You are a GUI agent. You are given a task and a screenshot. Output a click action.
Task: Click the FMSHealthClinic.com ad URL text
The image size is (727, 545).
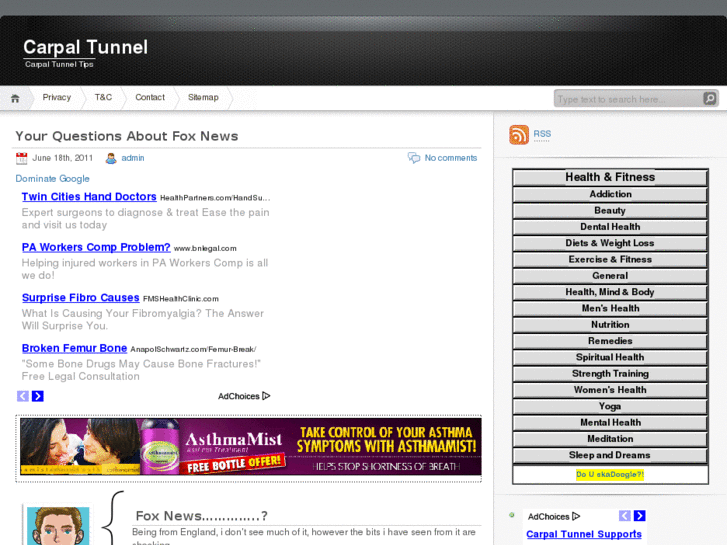click(181, 299)
